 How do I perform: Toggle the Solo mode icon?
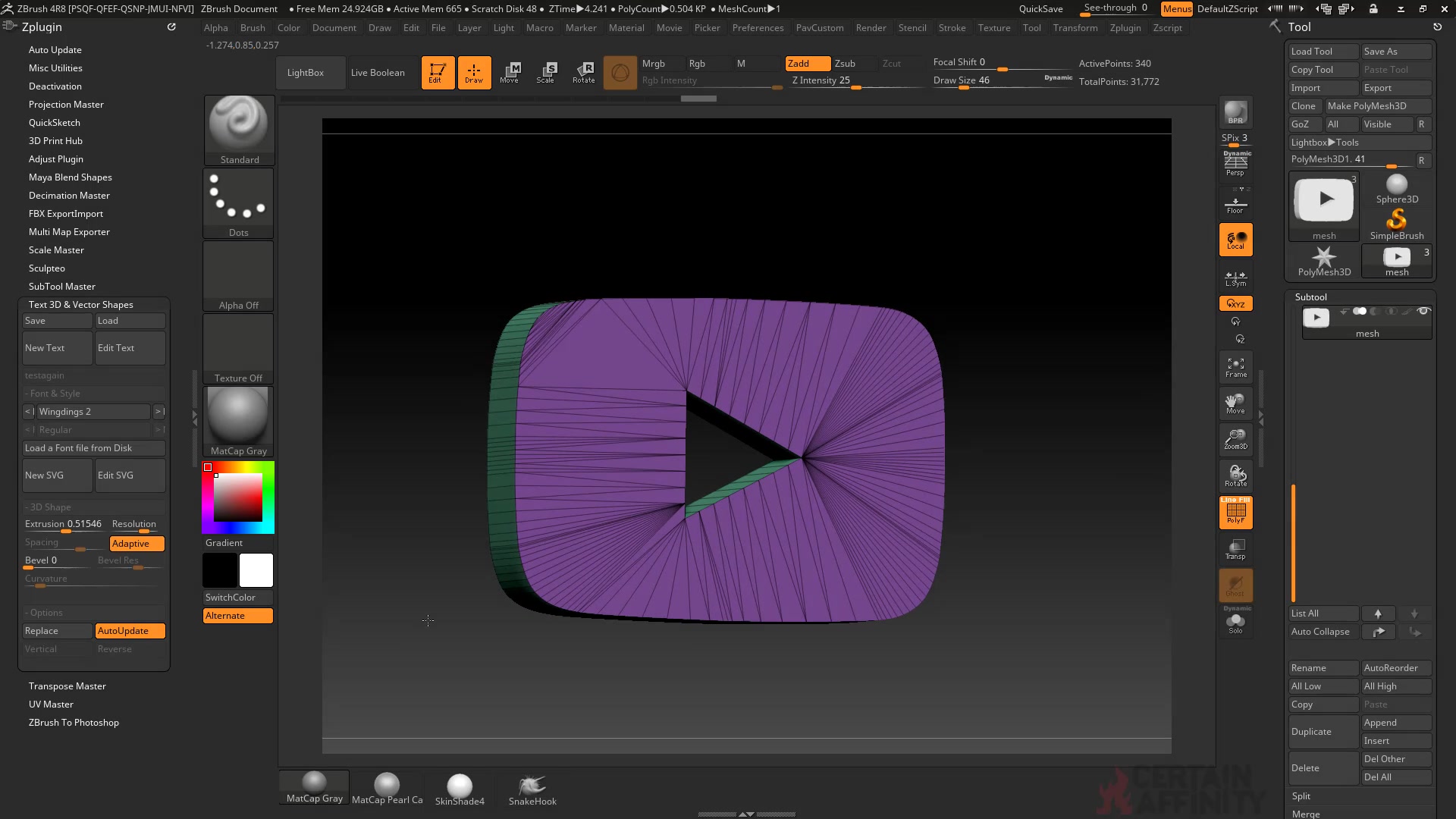[1235, 622]
